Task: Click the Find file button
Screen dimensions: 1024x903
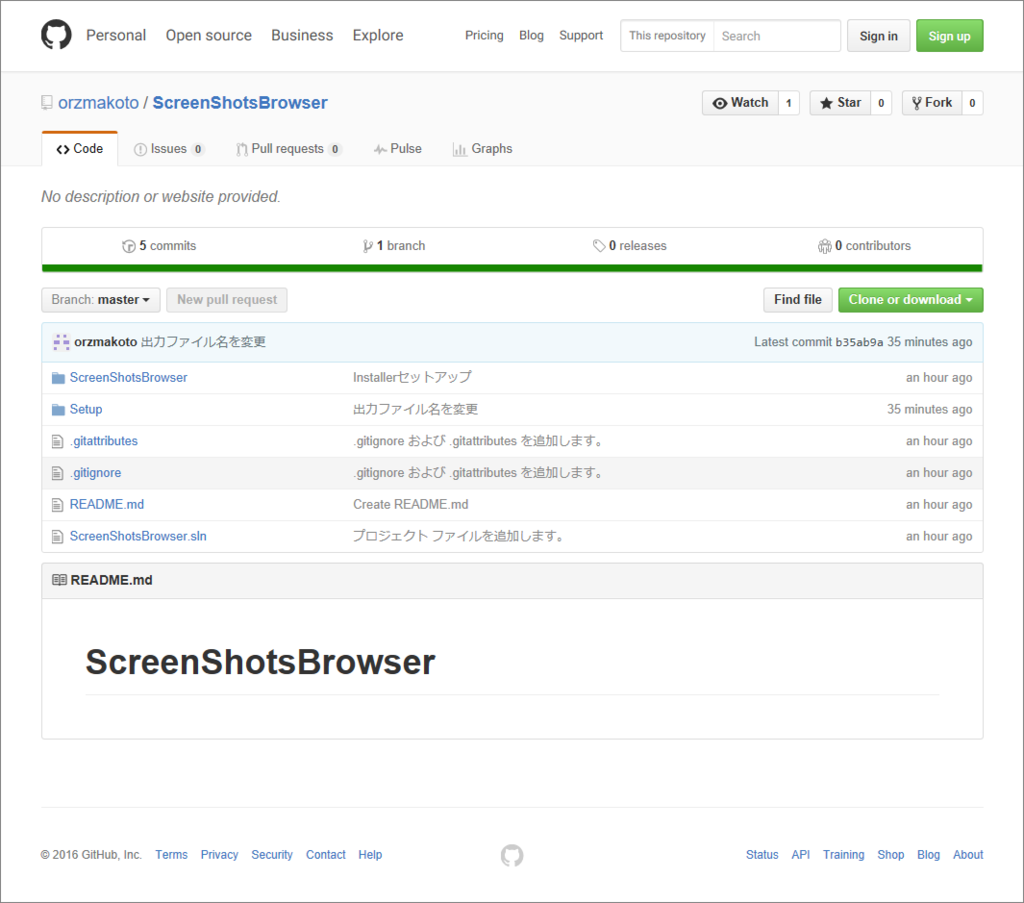Action: click(798, 300)
